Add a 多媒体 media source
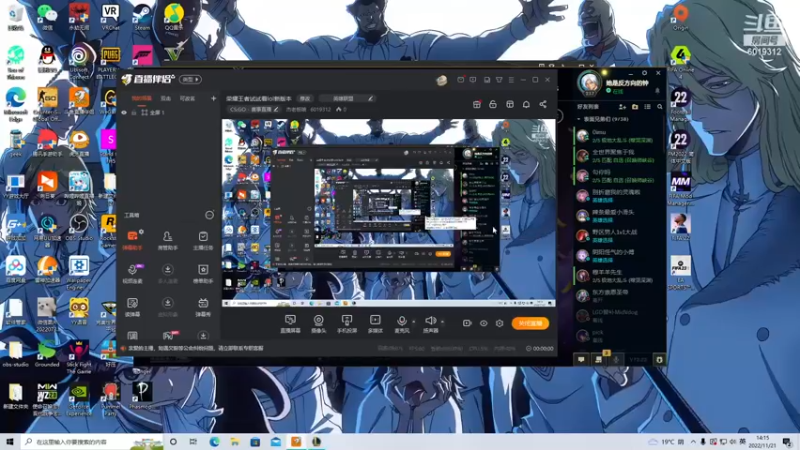The image size is (800, 450). 375,323
